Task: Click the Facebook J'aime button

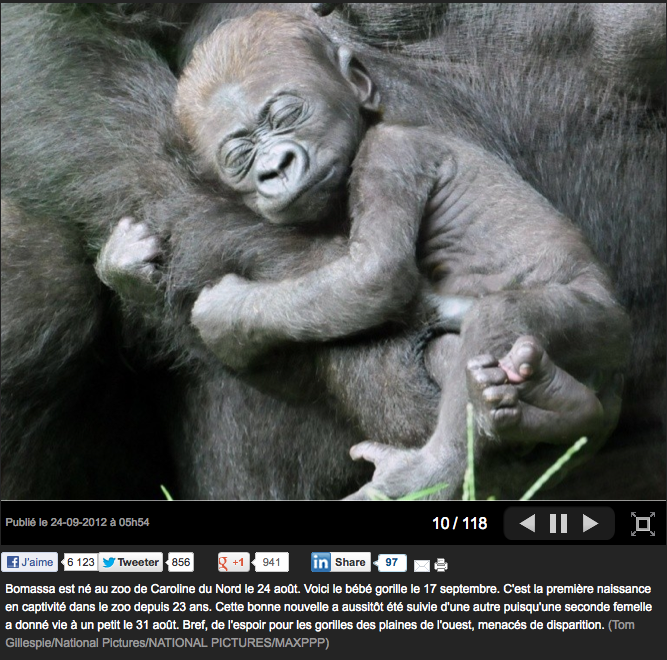Action: pyautogui.click(x=29, y=562)
